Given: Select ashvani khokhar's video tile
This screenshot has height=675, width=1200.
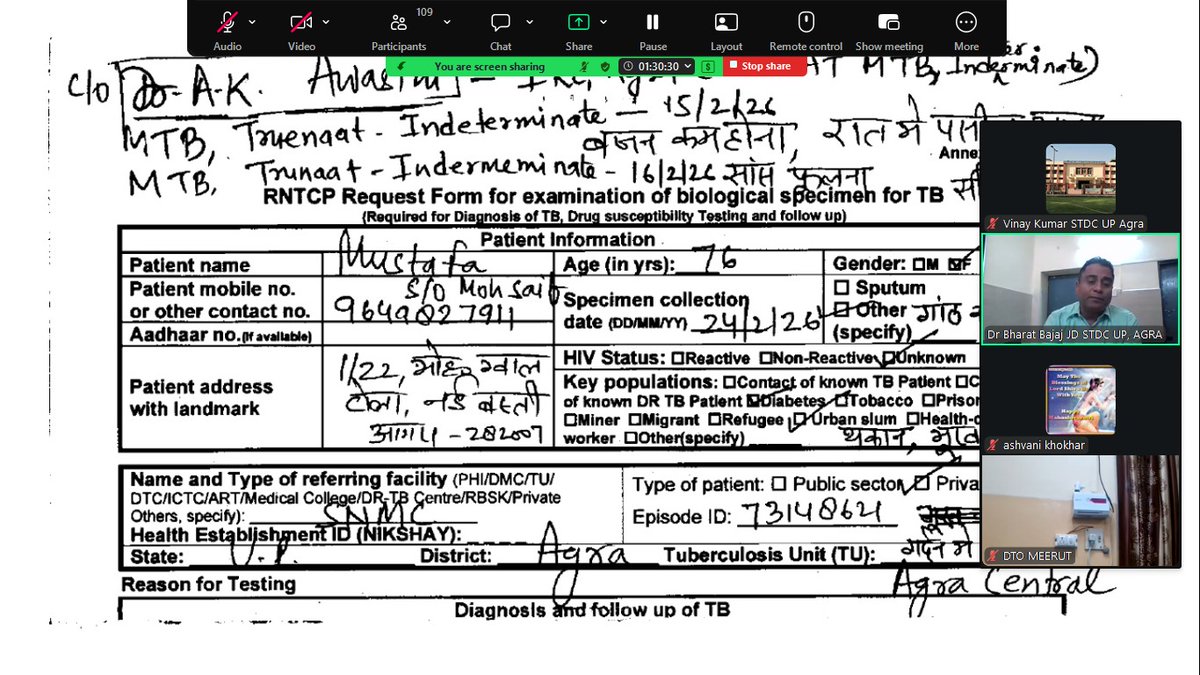Looking at the screenshot, I should [x=1080, y=399].
